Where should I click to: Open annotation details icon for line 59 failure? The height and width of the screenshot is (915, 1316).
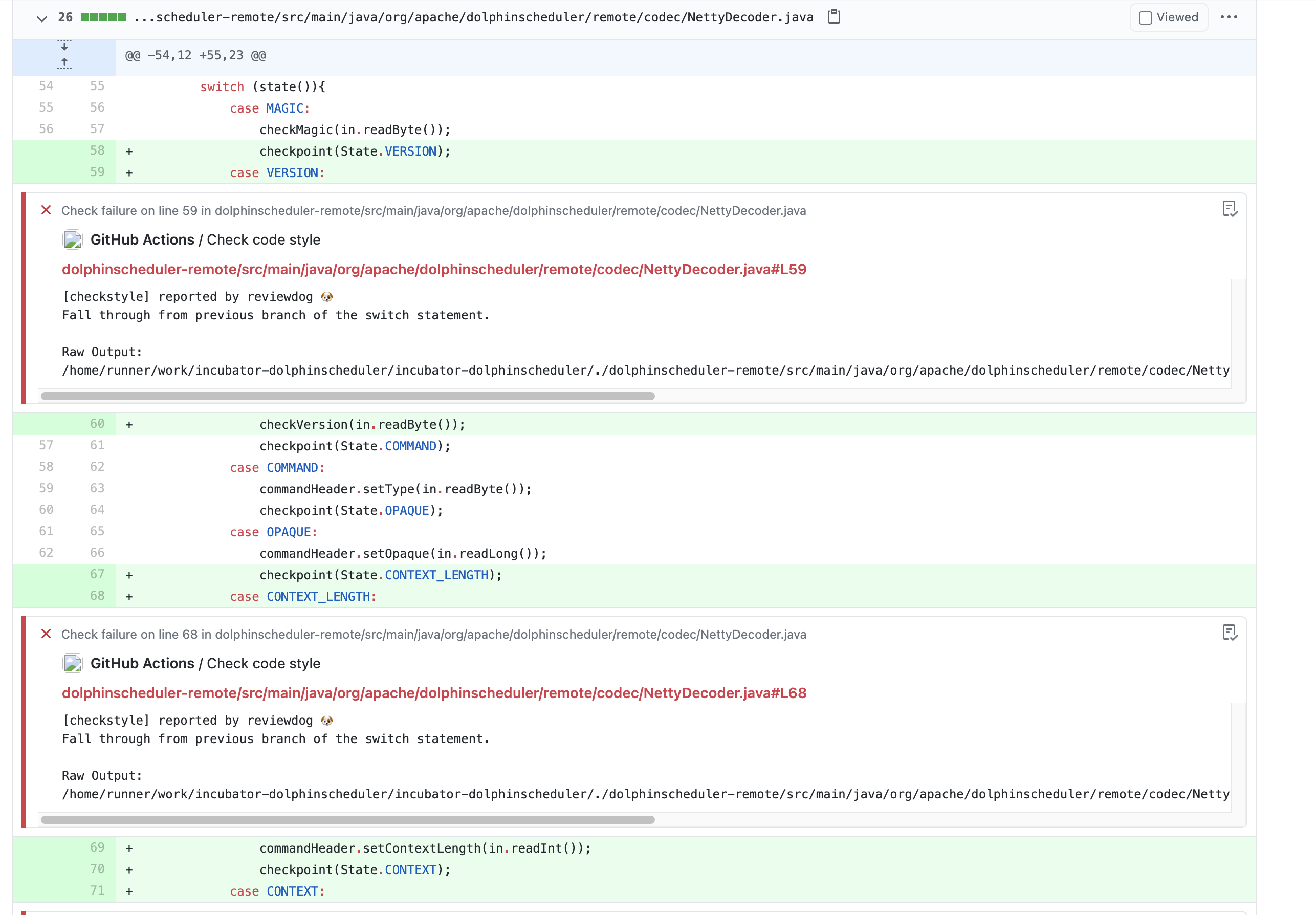tap(1230, 209)
